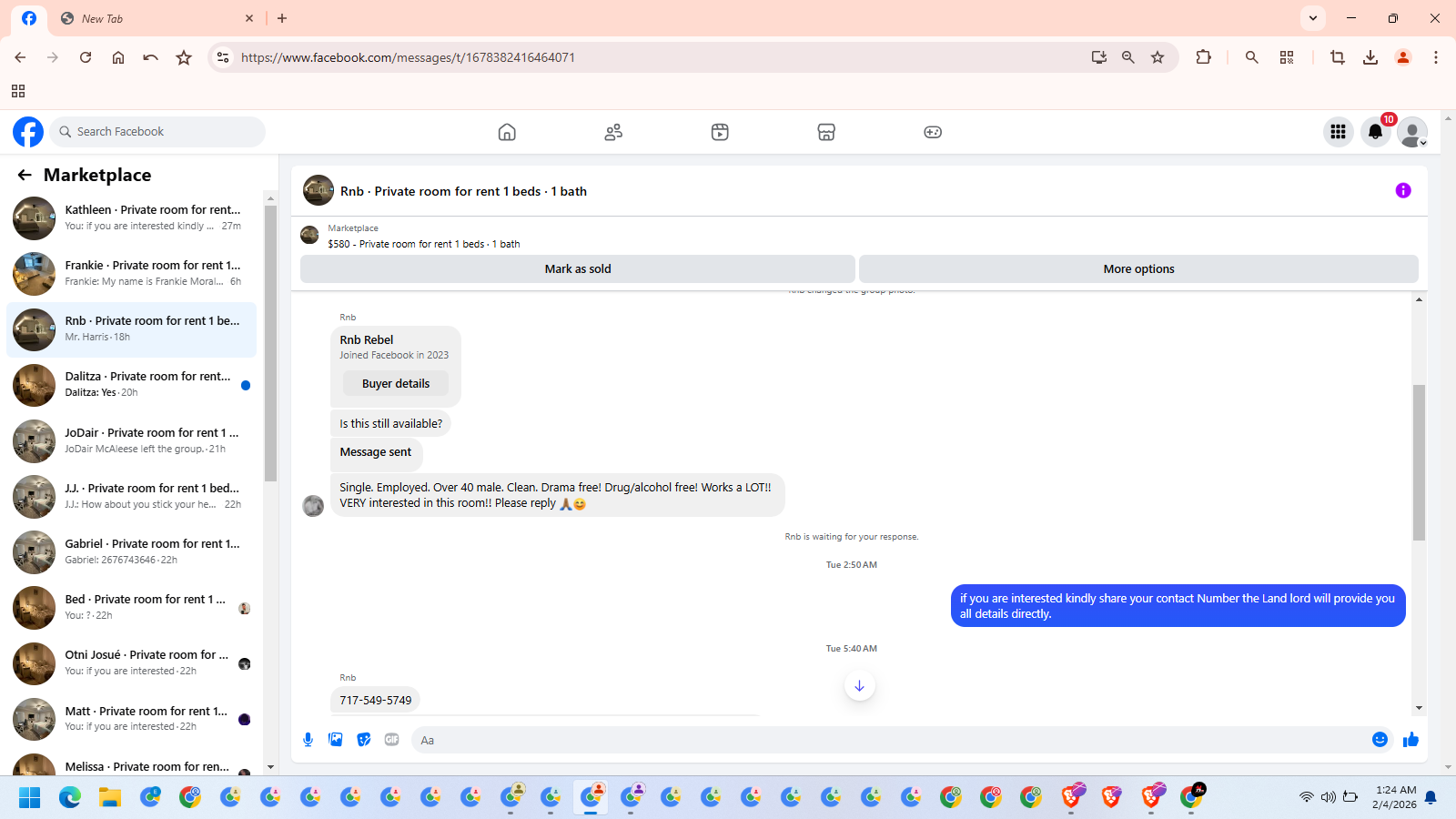
Task: Open the Video/Reels icon in top navigation
Action: 720,132
